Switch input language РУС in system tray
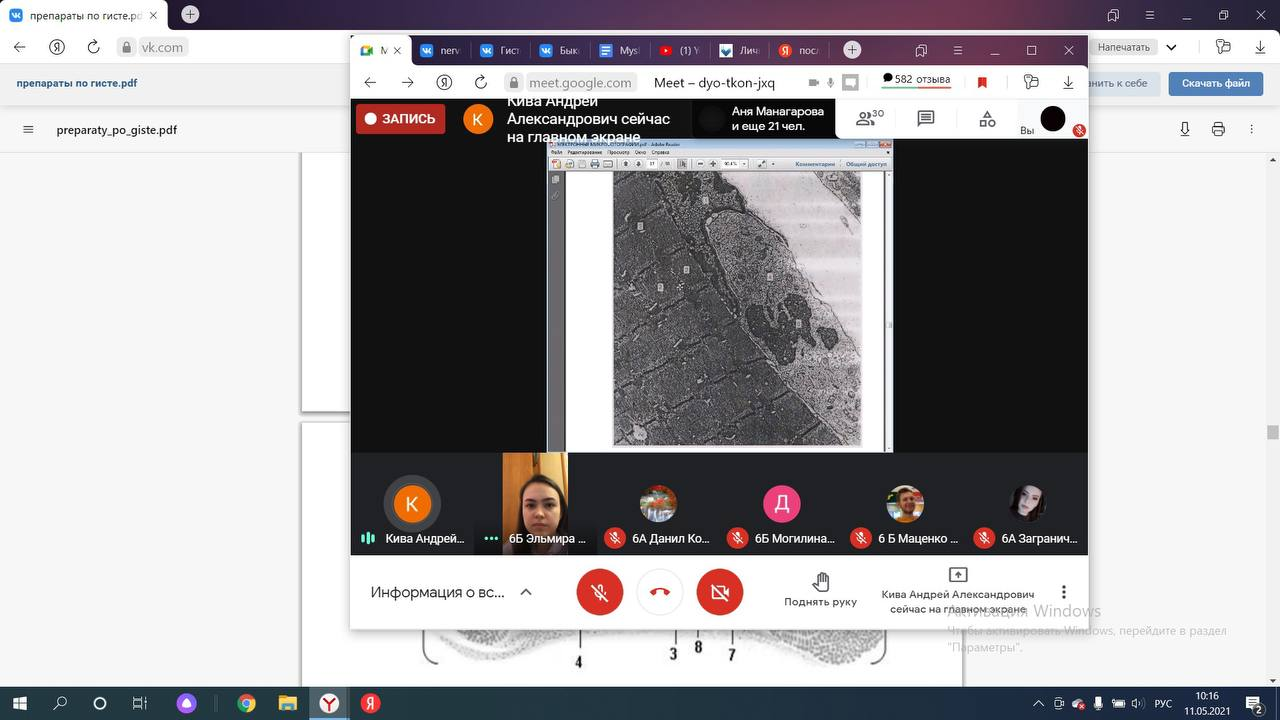 [1163, 703]
